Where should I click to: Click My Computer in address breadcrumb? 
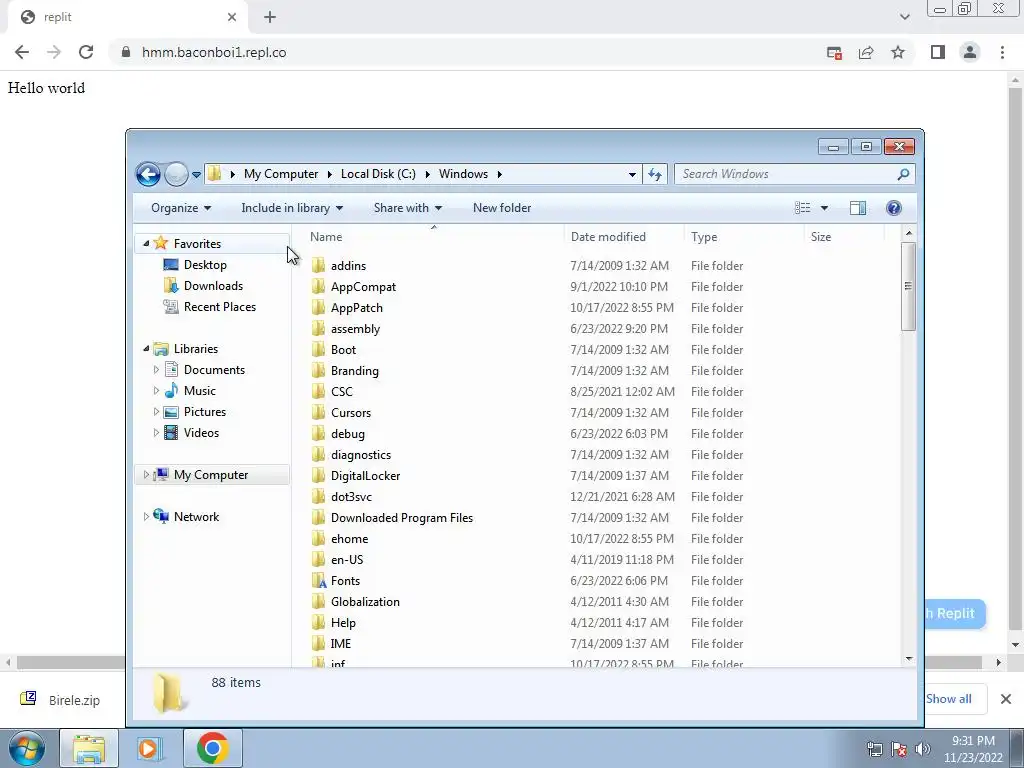click(281, 174)
